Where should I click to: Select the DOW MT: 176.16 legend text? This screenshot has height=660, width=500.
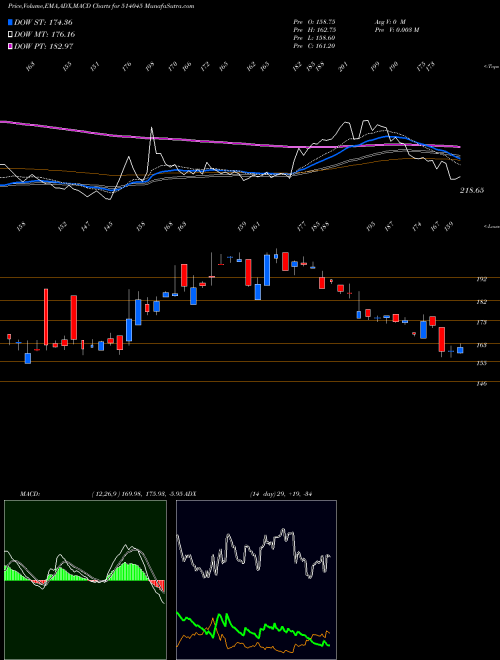pyautogui.click(x=45, y=34)
